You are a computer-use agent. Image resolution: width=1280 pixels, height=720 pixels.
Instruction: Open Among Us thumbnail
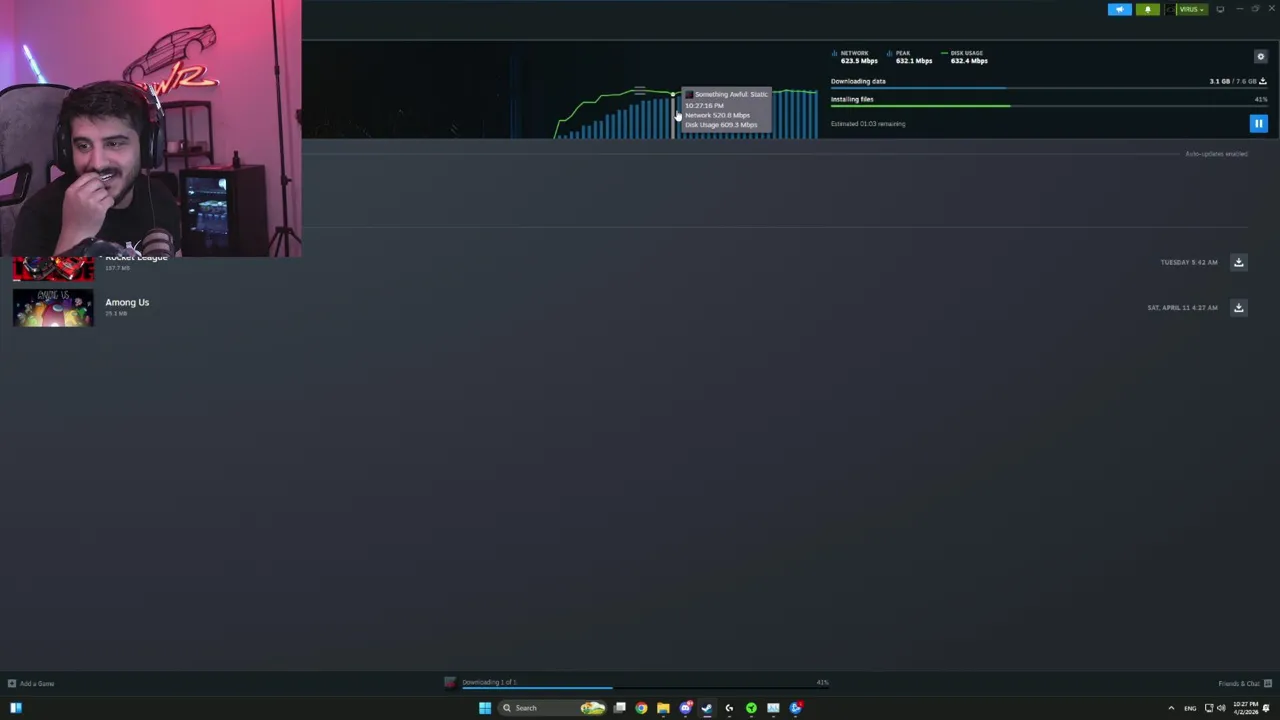coord(53,307)
